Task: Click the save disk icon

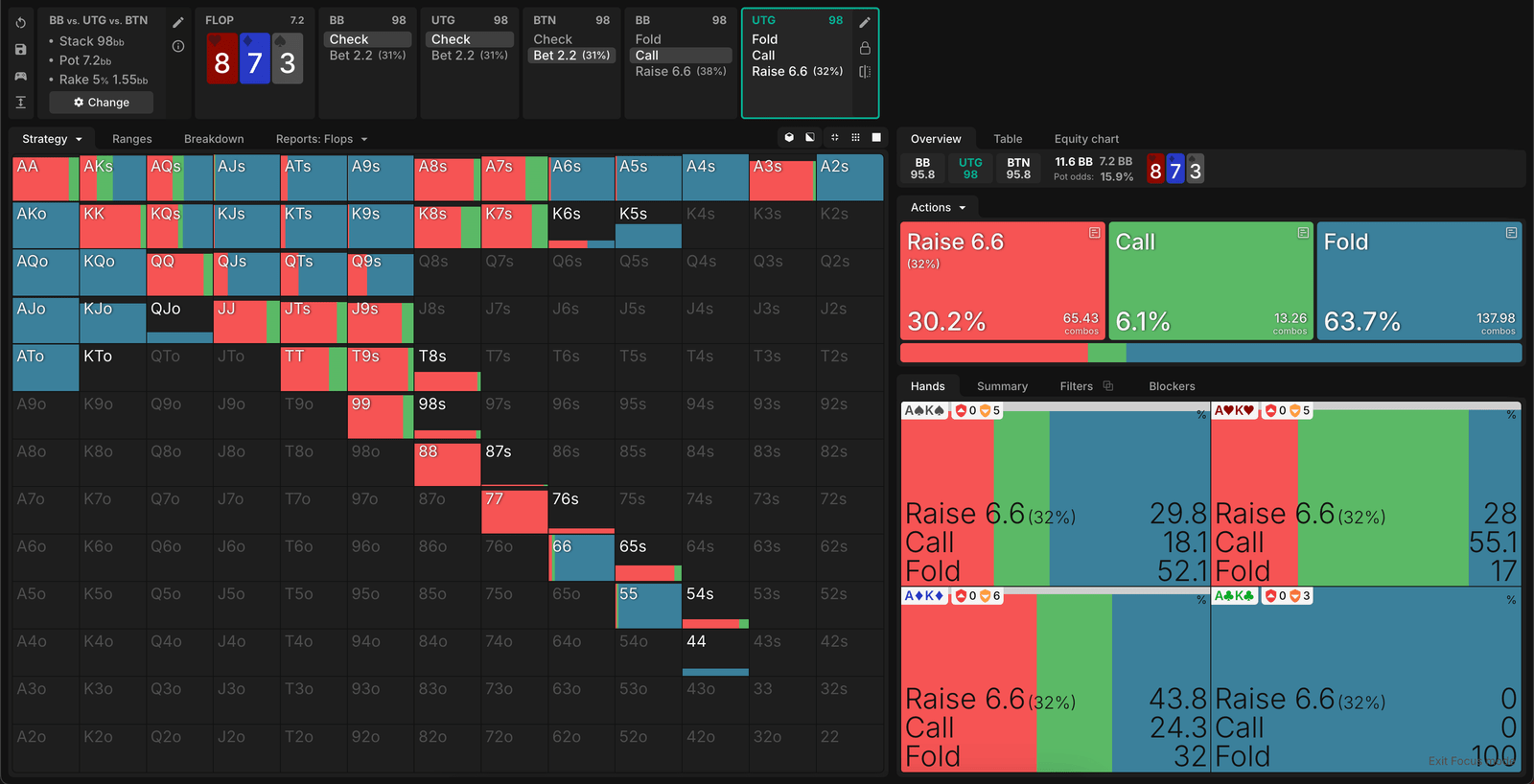Action: pyautogui.click(x=21, y=49)
